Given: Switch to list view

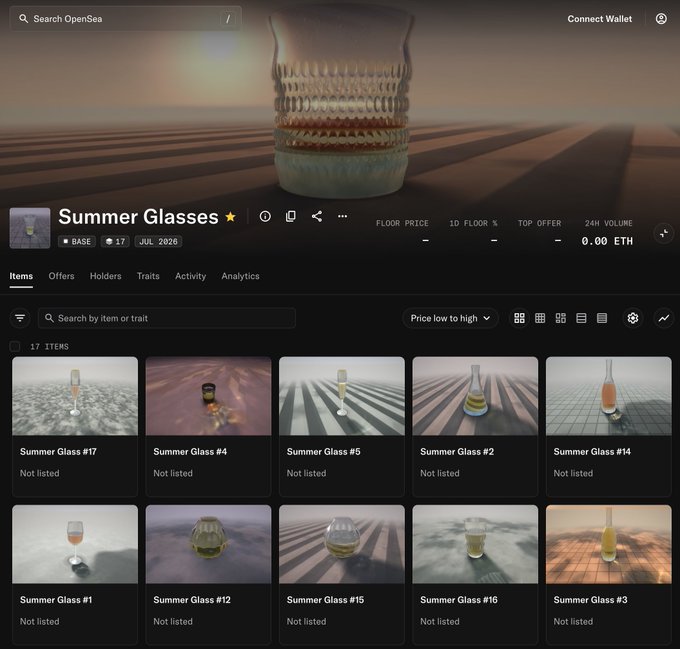Looking at the screenshot, I should (581, 318).
